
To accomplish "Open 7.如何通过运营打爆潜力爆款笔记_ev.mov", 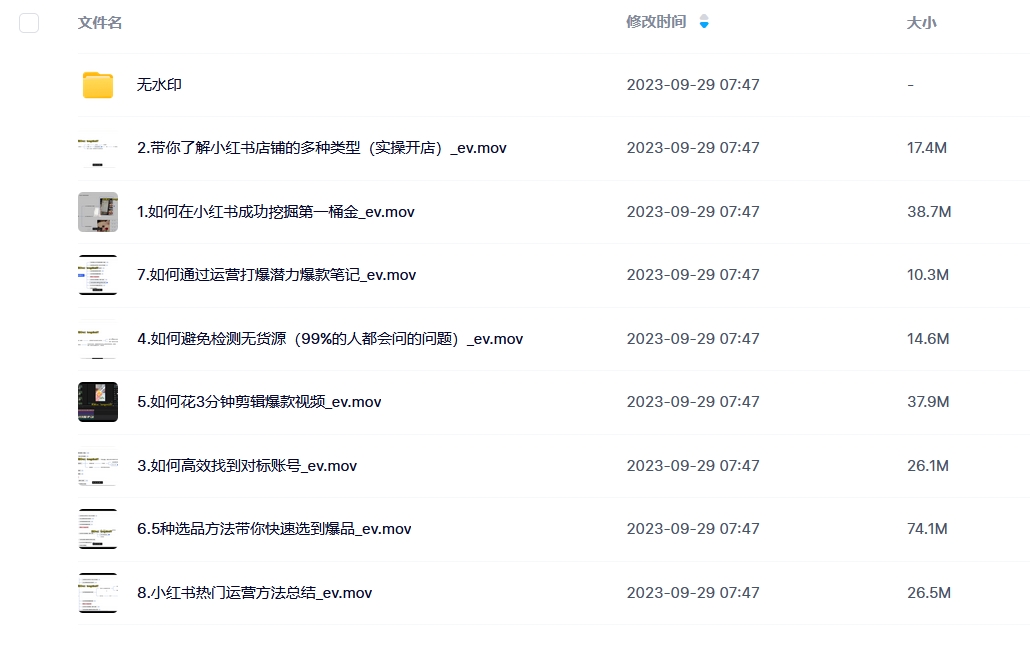I will pyautogui.click(x=276, y=275).
